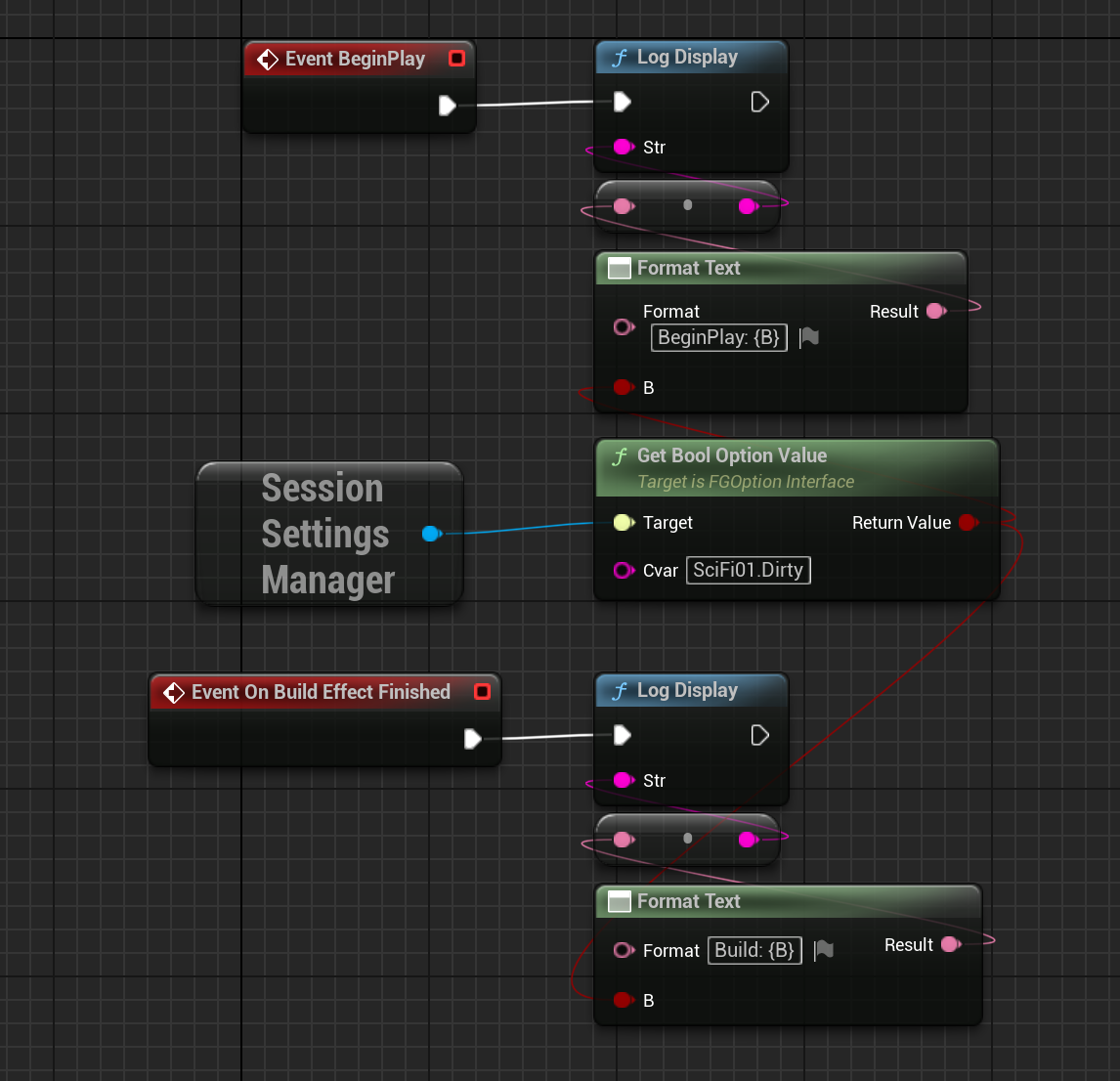Click the red delegate pin on Event BeginPlay
Viewport: 1120px width, 1081px height.
pos(456,58)
